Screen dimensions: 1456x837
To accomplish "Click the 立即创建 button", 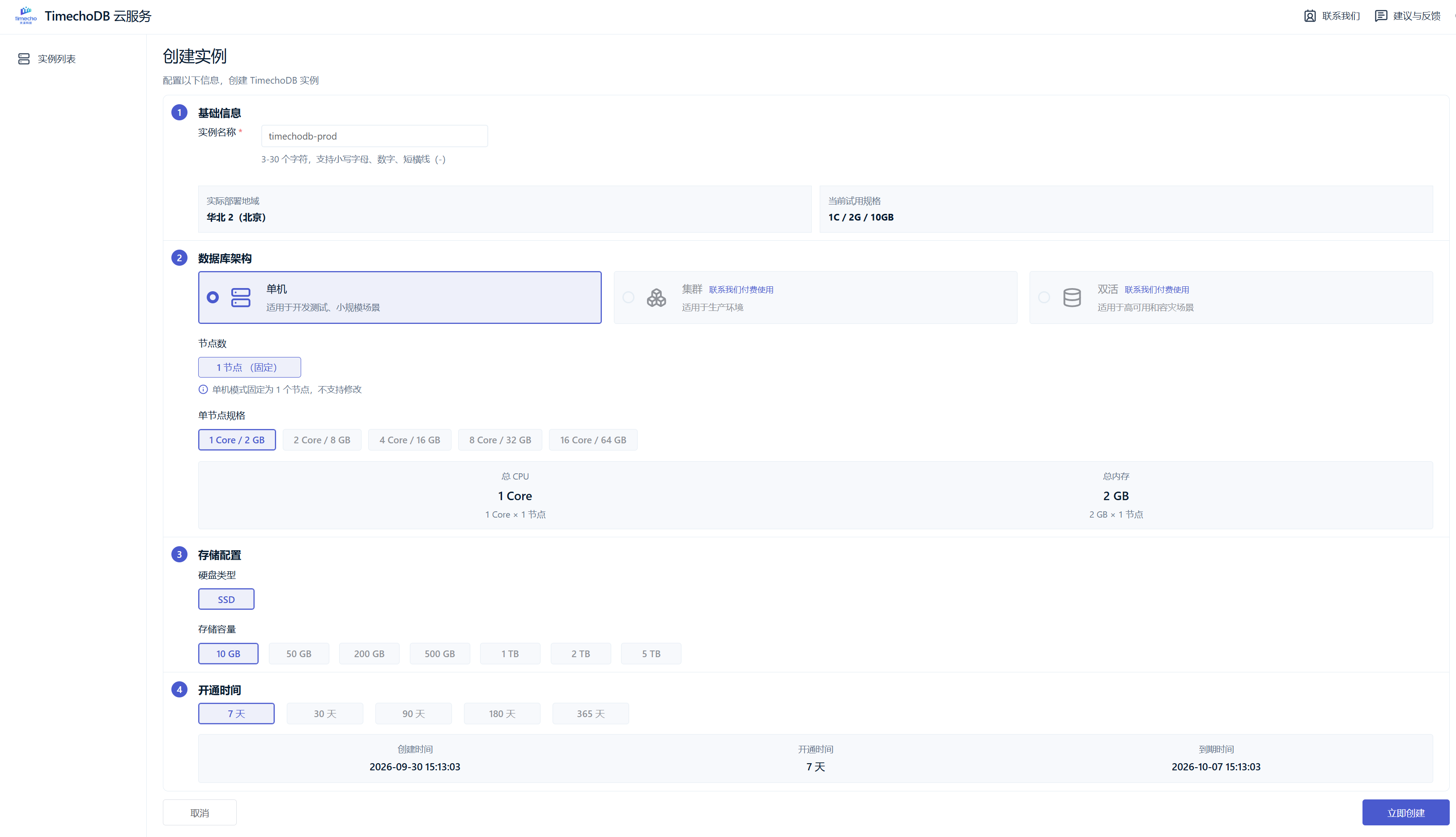I will click(x=1405, y=812).
